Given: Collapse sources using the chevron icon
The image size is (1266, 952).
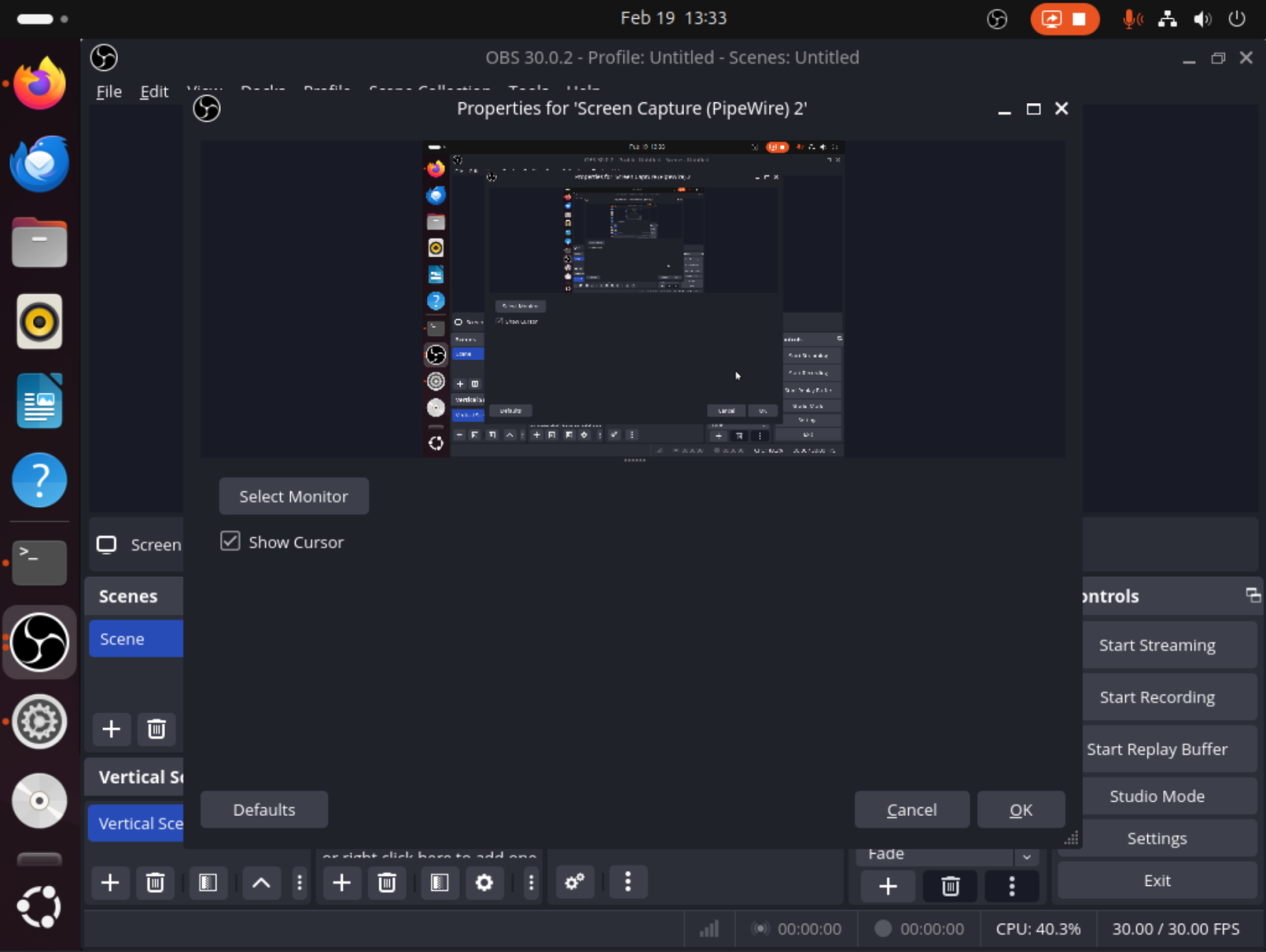Looking at the screenshot, I should point(261,882).
